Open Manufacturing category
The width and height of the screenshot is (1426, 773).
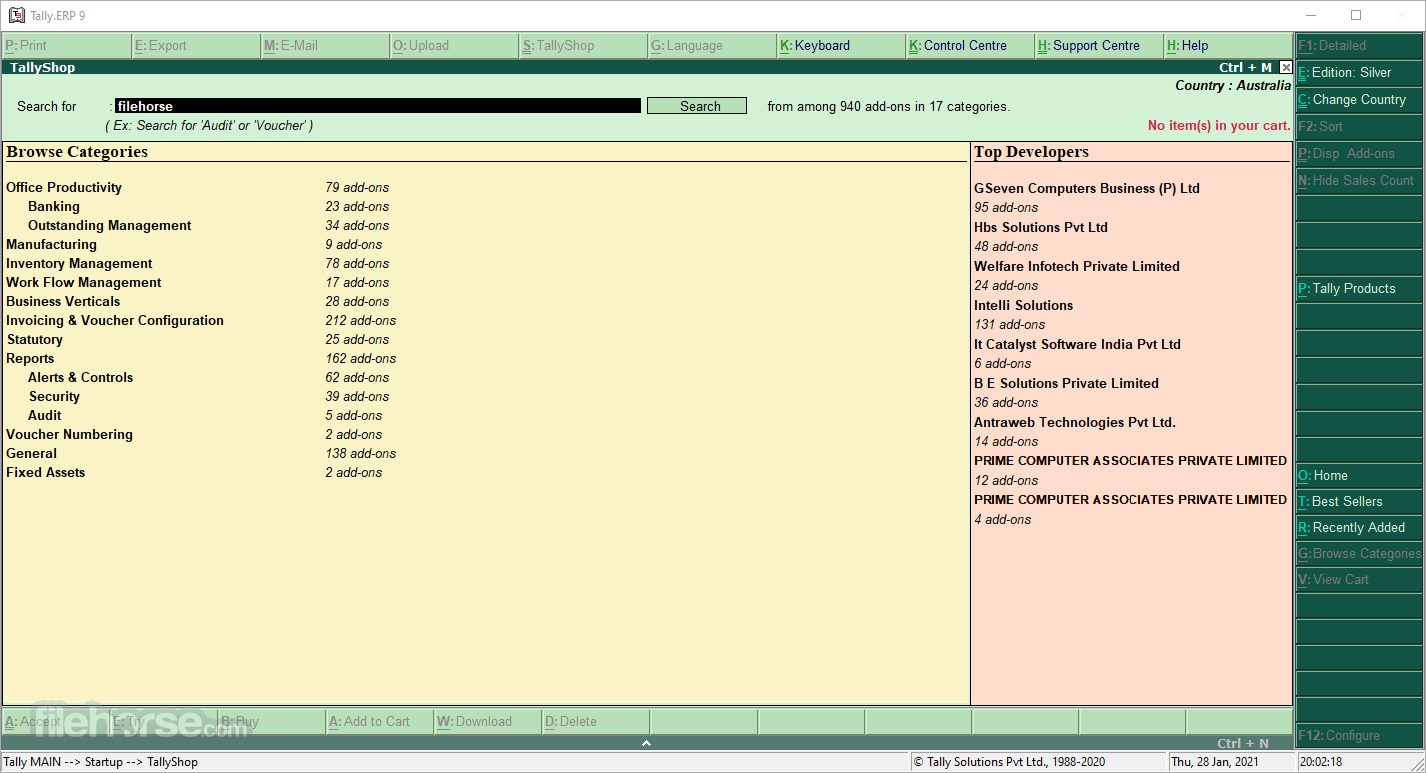click(52, 245)
